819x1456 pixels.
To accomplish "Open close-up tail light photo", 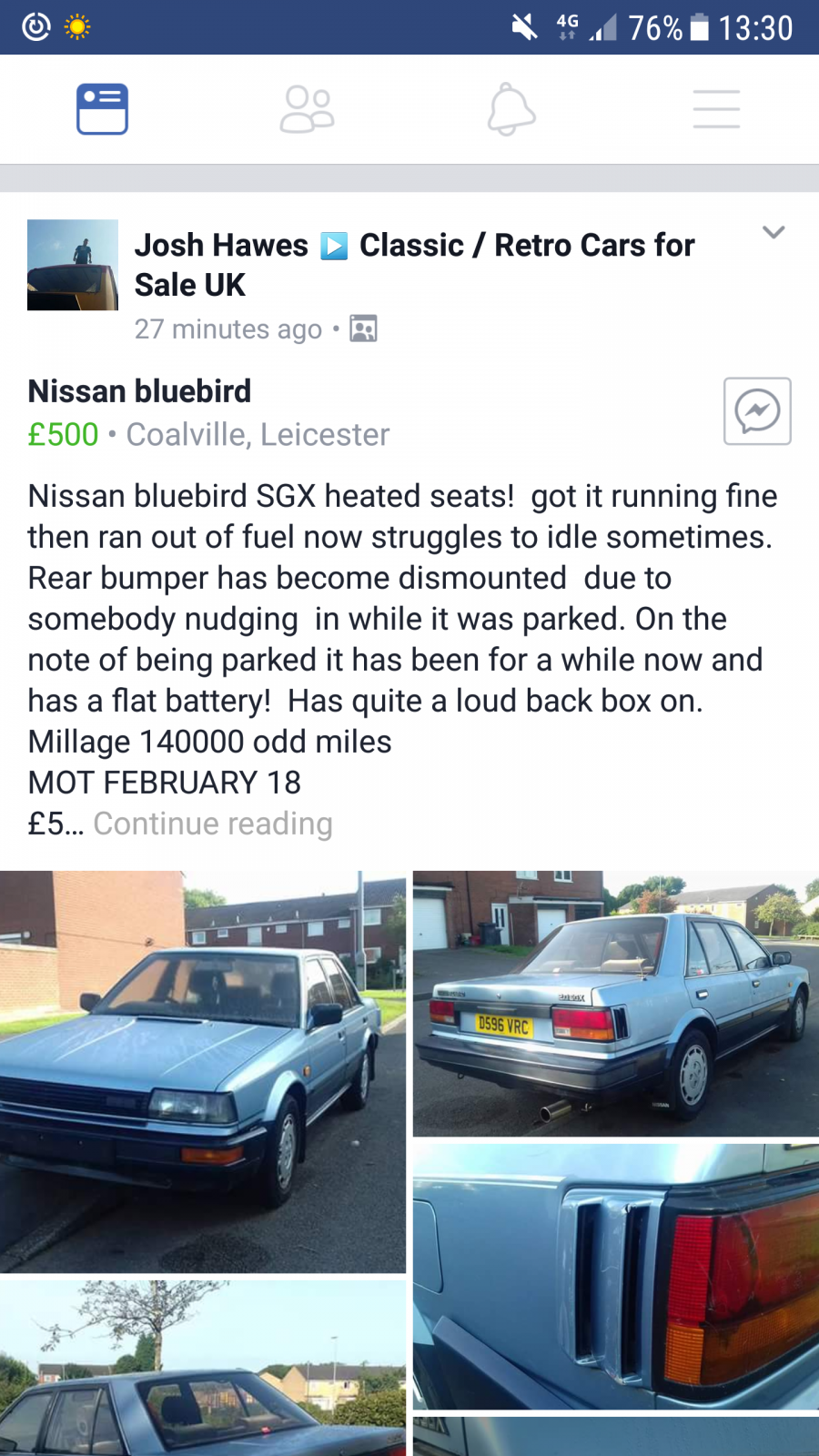I will [616, 1277].
